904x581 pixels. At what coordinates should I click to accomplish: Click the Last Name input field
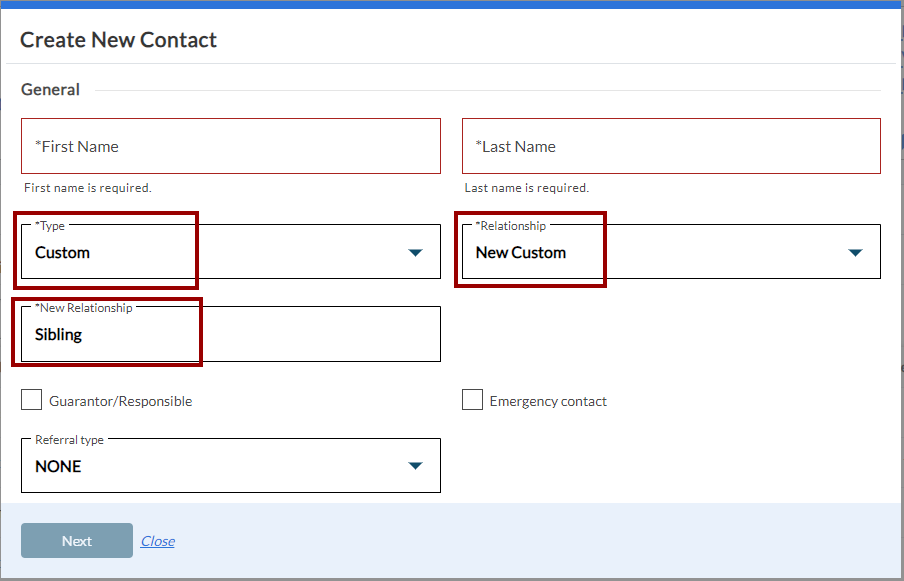670,146
